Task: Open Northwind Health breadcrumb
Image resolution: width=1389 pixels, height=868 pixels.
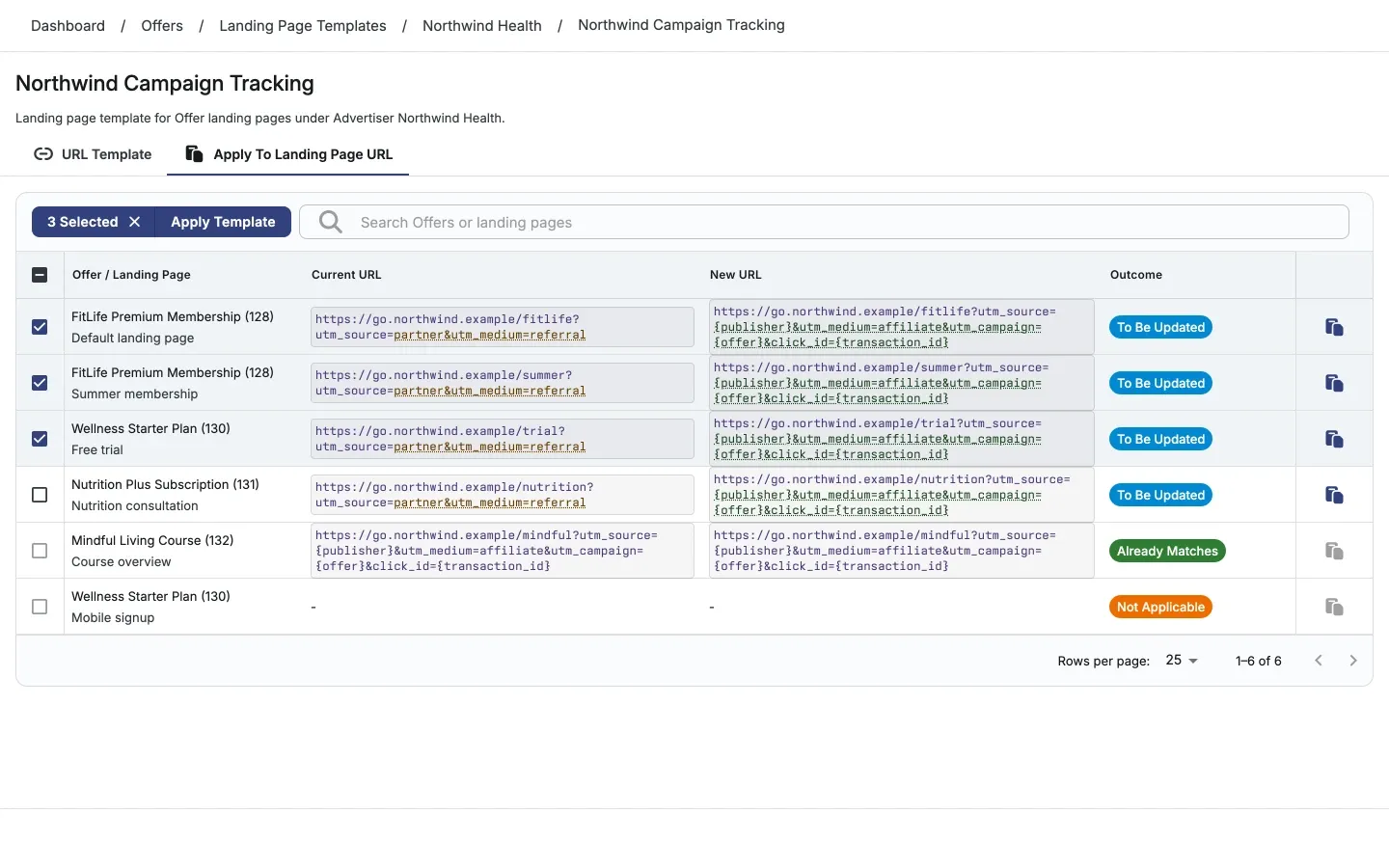Action: click(x=482, y=26)
